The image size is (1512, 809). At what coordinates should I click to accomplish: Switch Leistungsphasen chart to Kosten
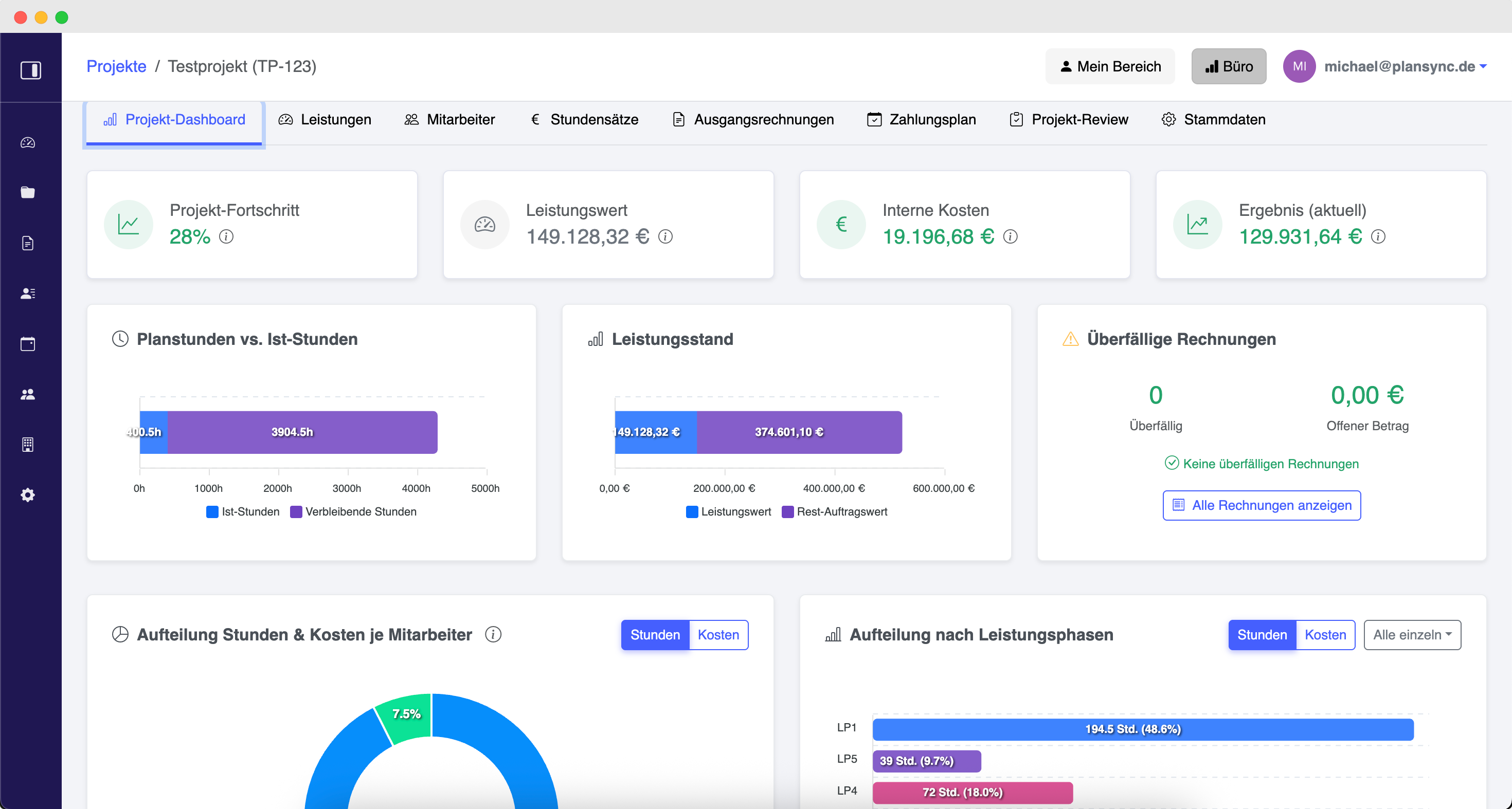click(x=1325, y=635)
